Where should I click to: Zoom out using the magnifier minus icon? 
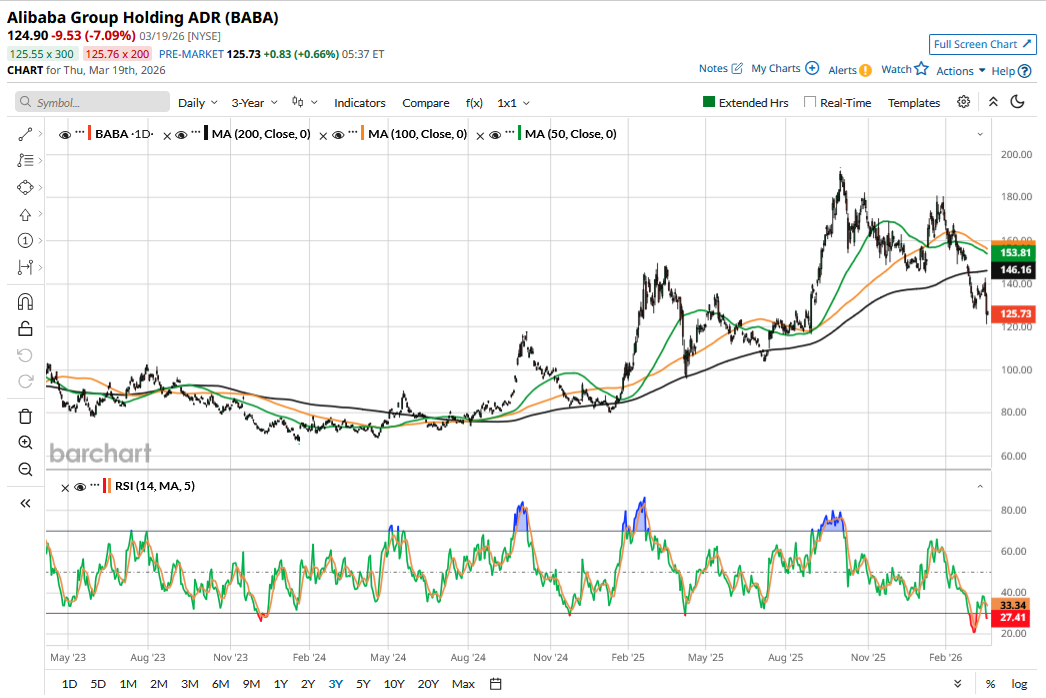(26, 469)
